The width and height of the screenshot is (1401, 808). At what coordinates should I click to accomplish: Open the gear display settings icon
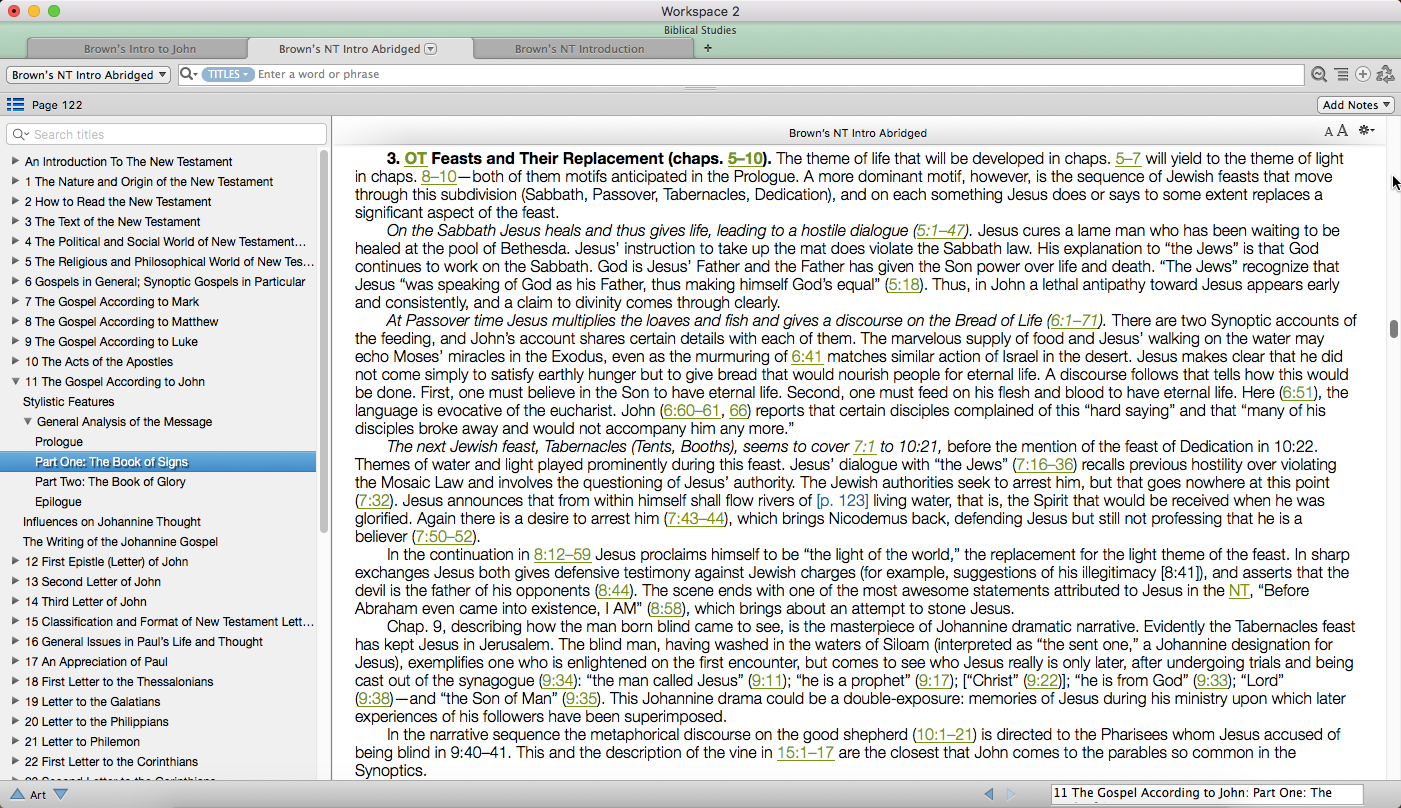[x=1366, y=131]
